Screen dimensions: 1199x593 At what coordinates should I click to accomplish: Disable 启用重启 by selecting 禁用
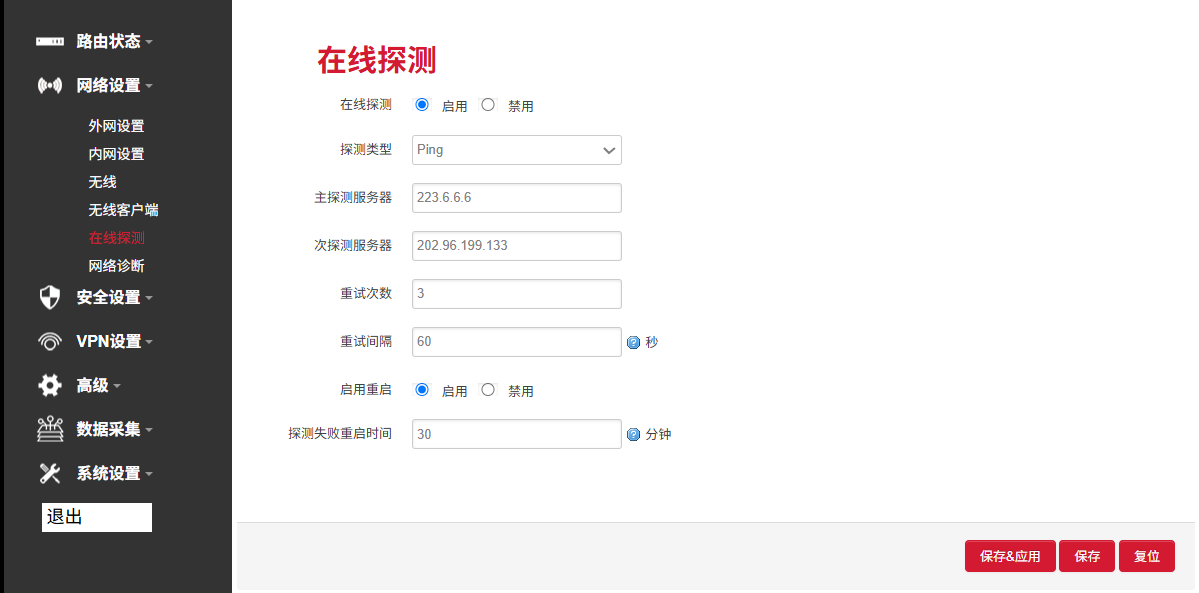coord(487,389)
